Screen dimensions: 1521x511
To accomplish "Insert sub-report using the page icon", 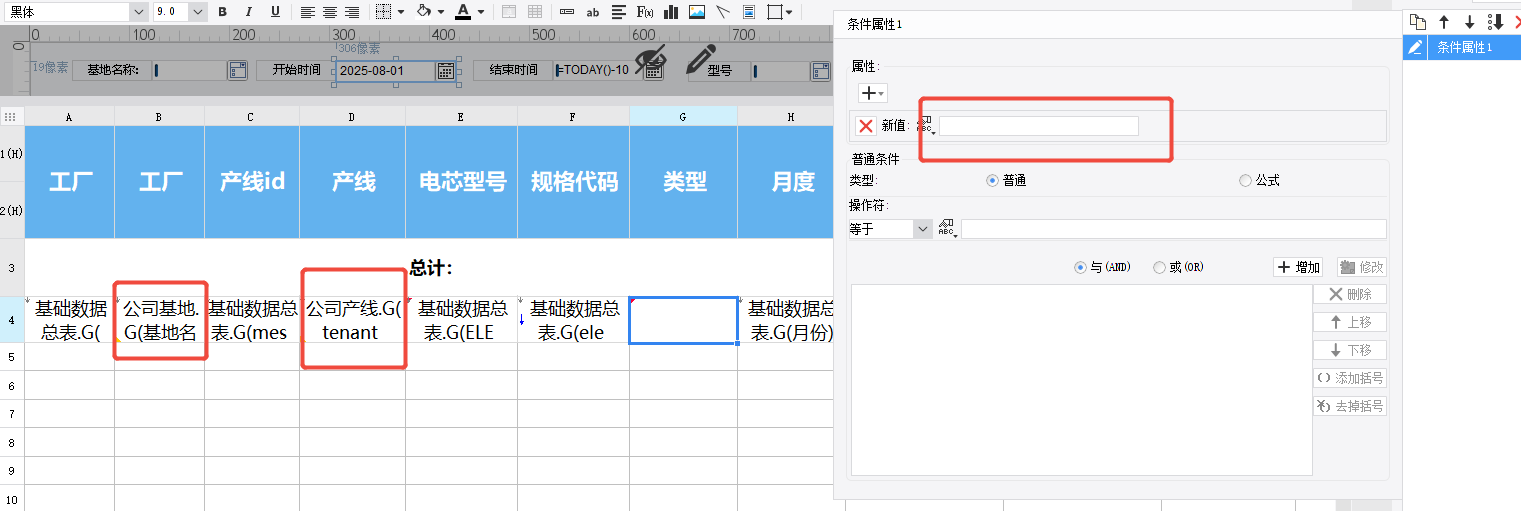I will (x=749, y=12).
